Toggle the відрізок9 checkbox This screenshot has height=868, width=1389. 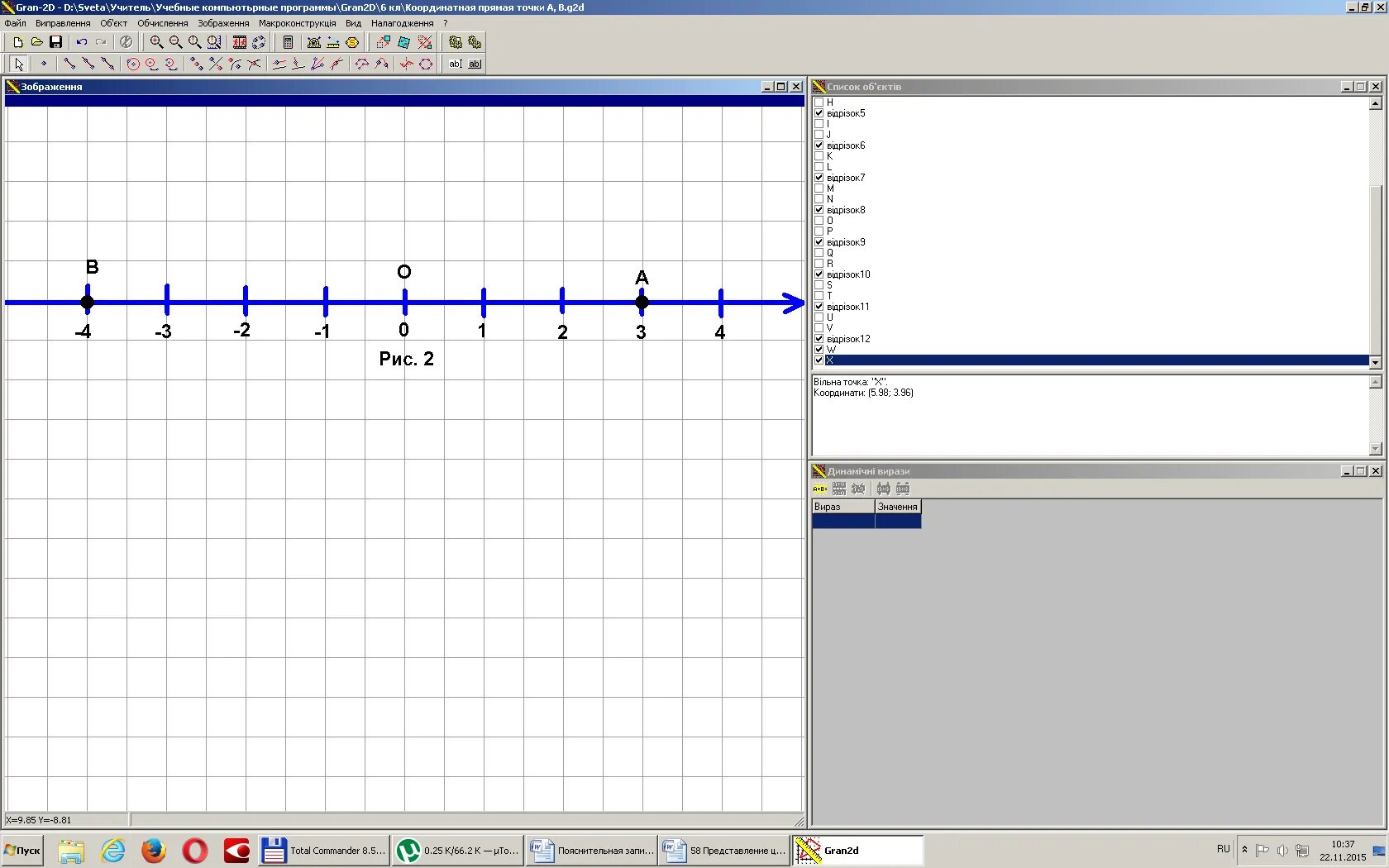pos(819,242)
